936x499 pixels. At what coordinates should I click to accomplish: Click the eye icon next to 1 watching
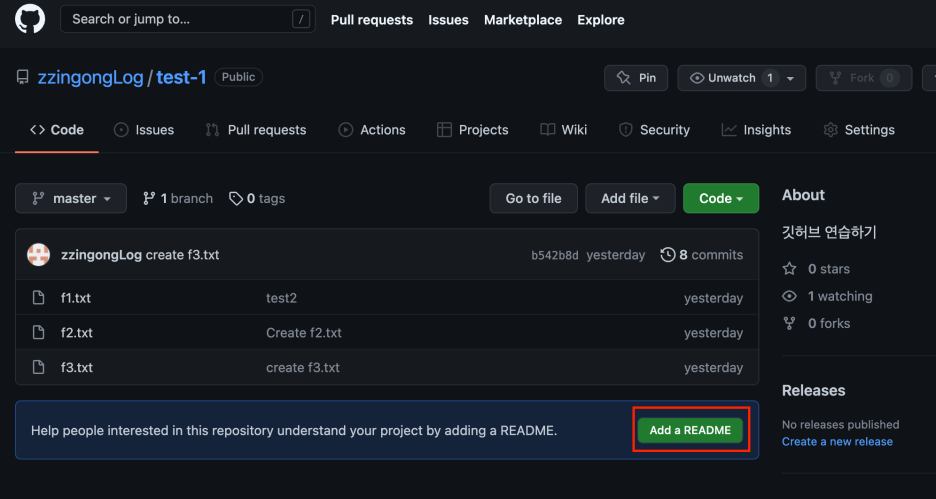pyautogui.click(x=789, y=296)
